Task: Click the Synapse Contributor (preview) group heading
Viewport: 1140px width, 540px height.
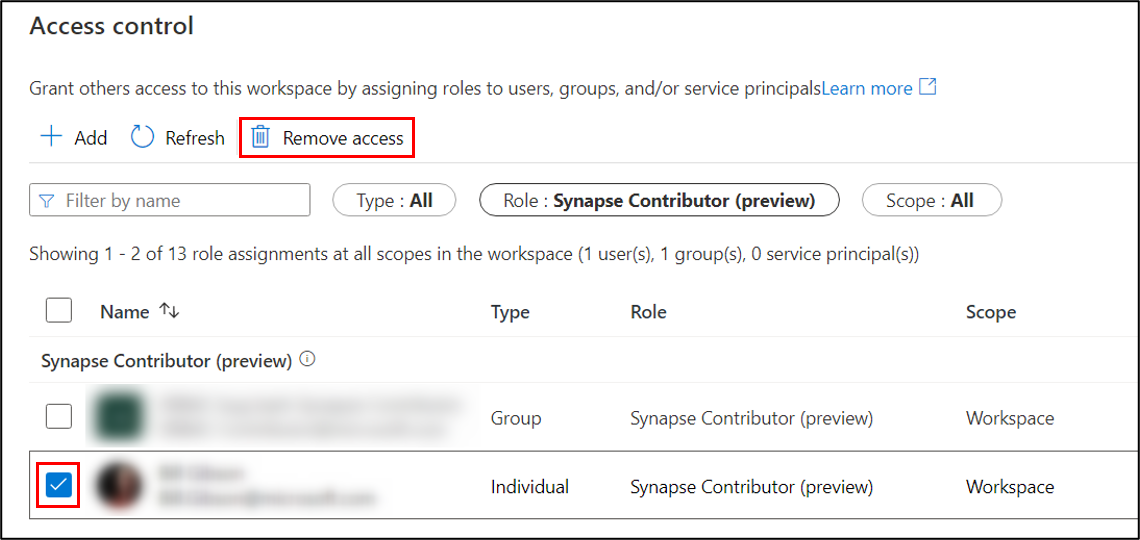Action: pyautogui.click(x=166, y=360)
